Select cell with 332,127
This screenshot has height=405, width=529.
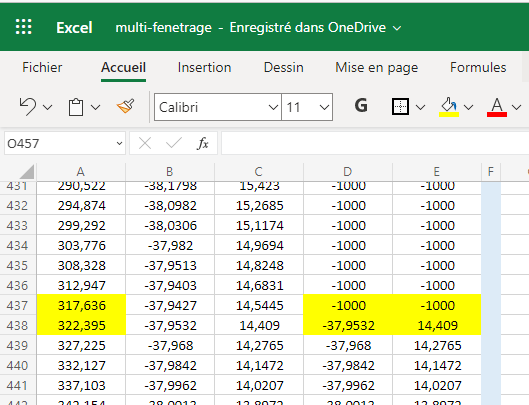[81, 366]
